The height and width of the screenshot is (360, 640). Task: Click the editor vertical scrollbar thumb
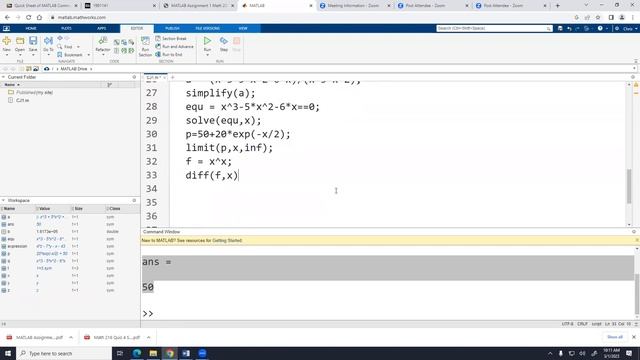629,186
